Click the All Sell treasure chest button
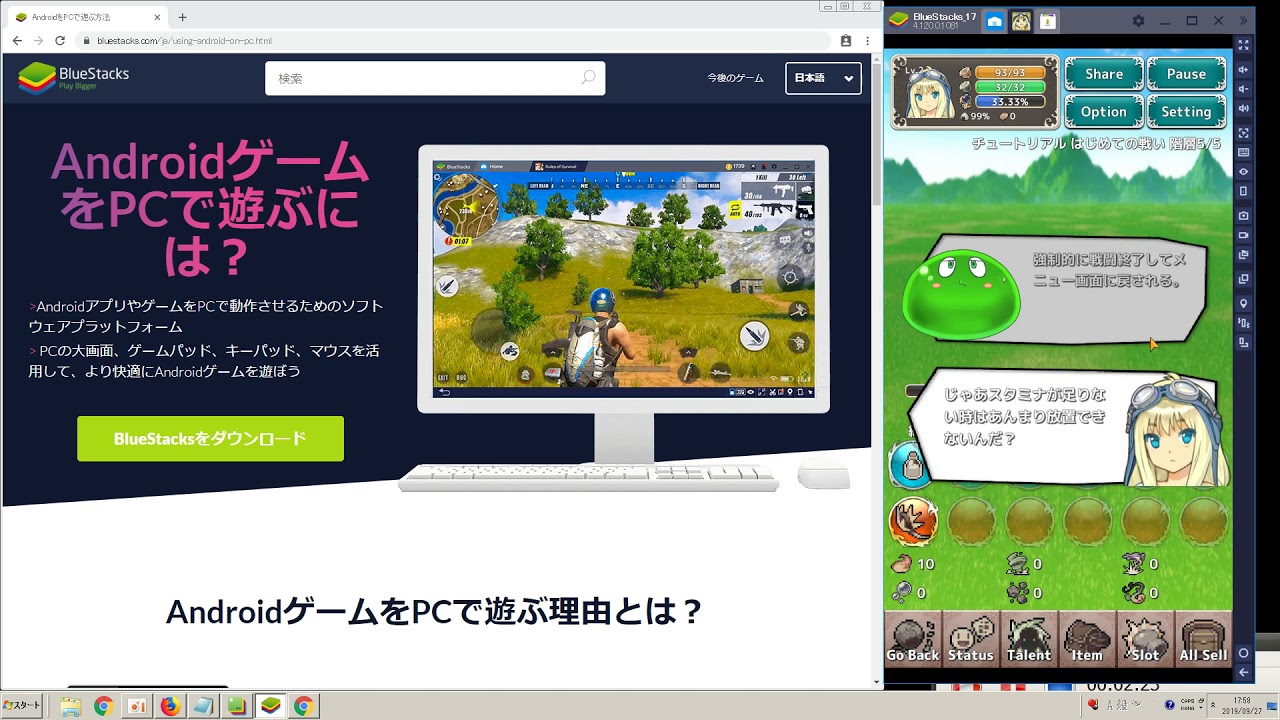 click(x=1203, y=640)
